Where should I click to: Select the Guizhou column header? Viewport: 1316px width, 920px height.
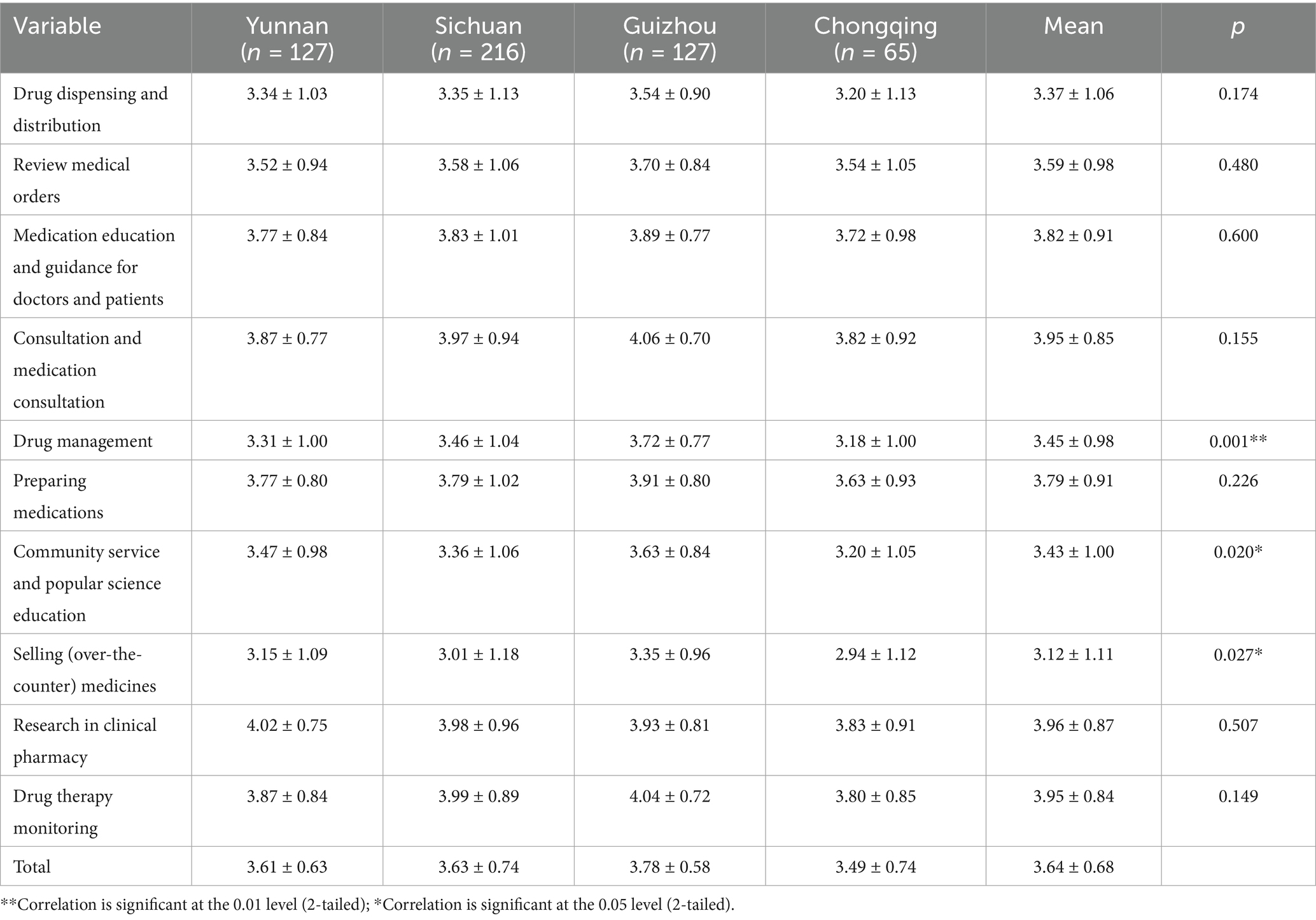tap(669, 38)
